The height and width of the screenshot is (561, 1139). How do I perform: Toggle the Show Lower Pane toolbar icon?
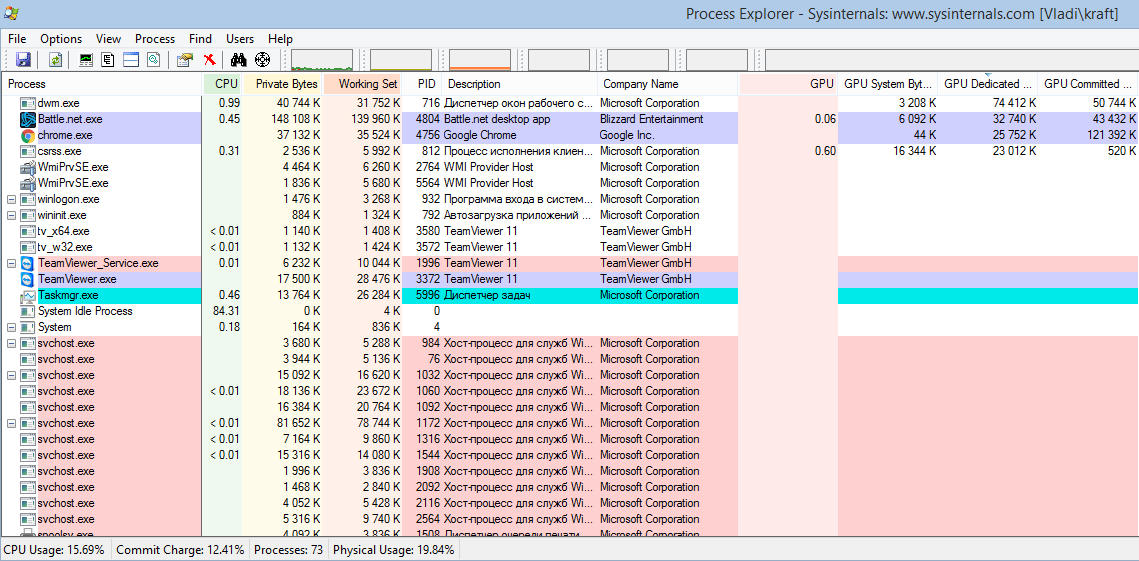[131, 60]
